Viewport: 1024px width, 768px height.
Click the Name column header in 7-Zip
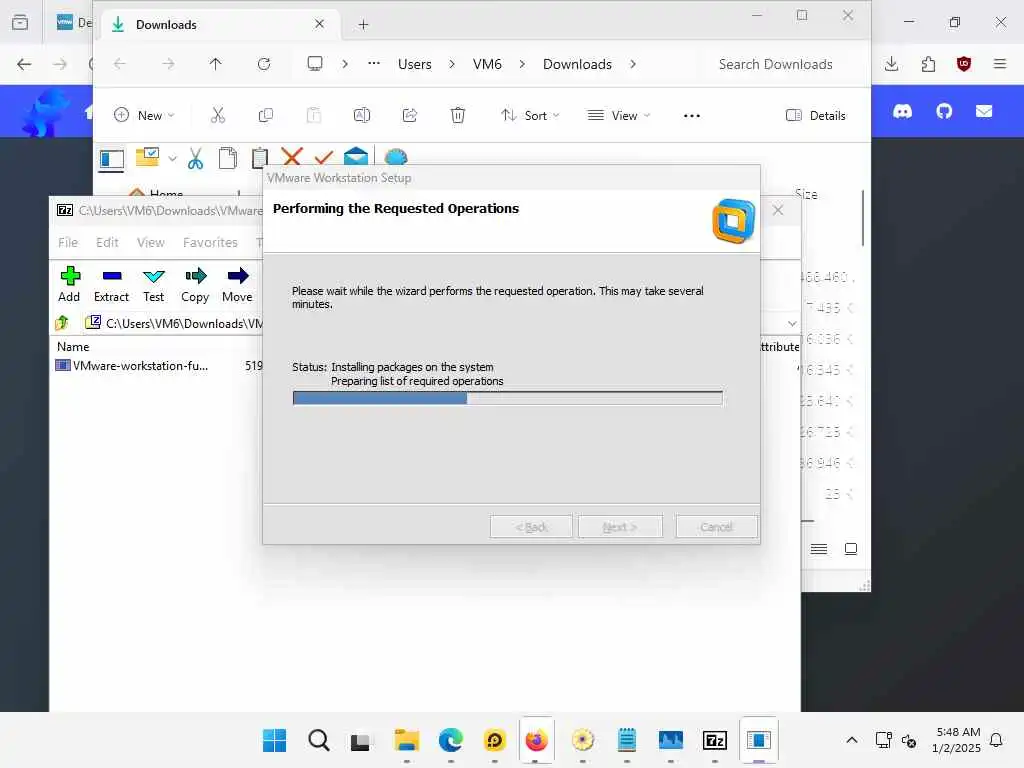point(73,347)
